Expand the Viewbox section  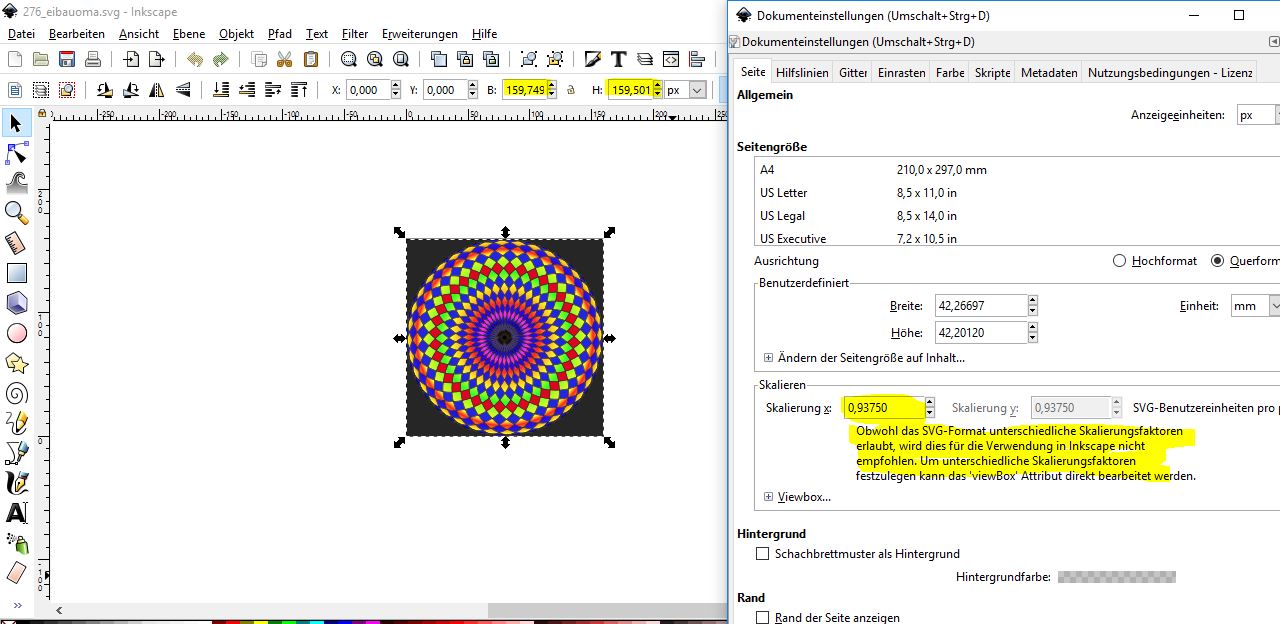tap(768, 497)
